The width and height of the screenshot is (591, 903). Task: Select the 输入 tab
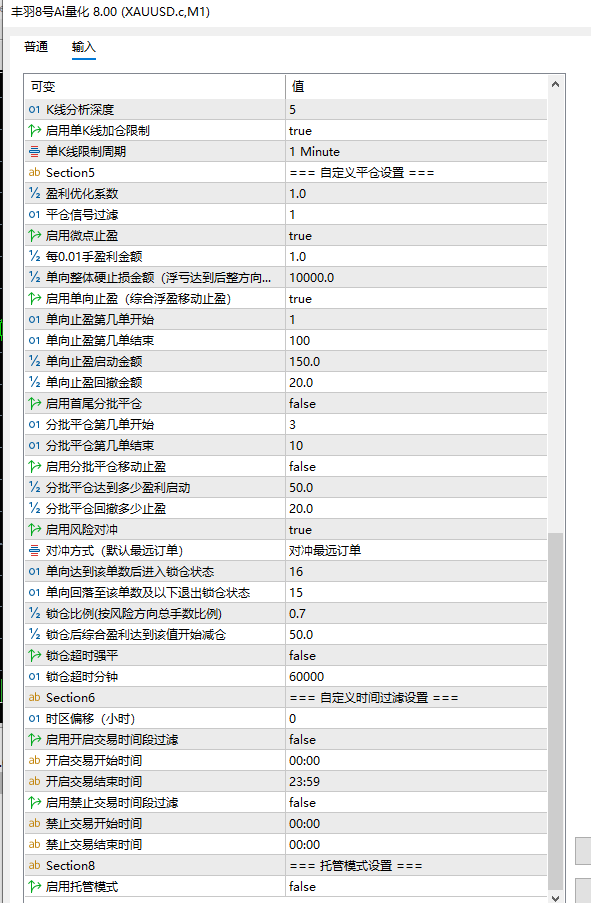[84, 47]
